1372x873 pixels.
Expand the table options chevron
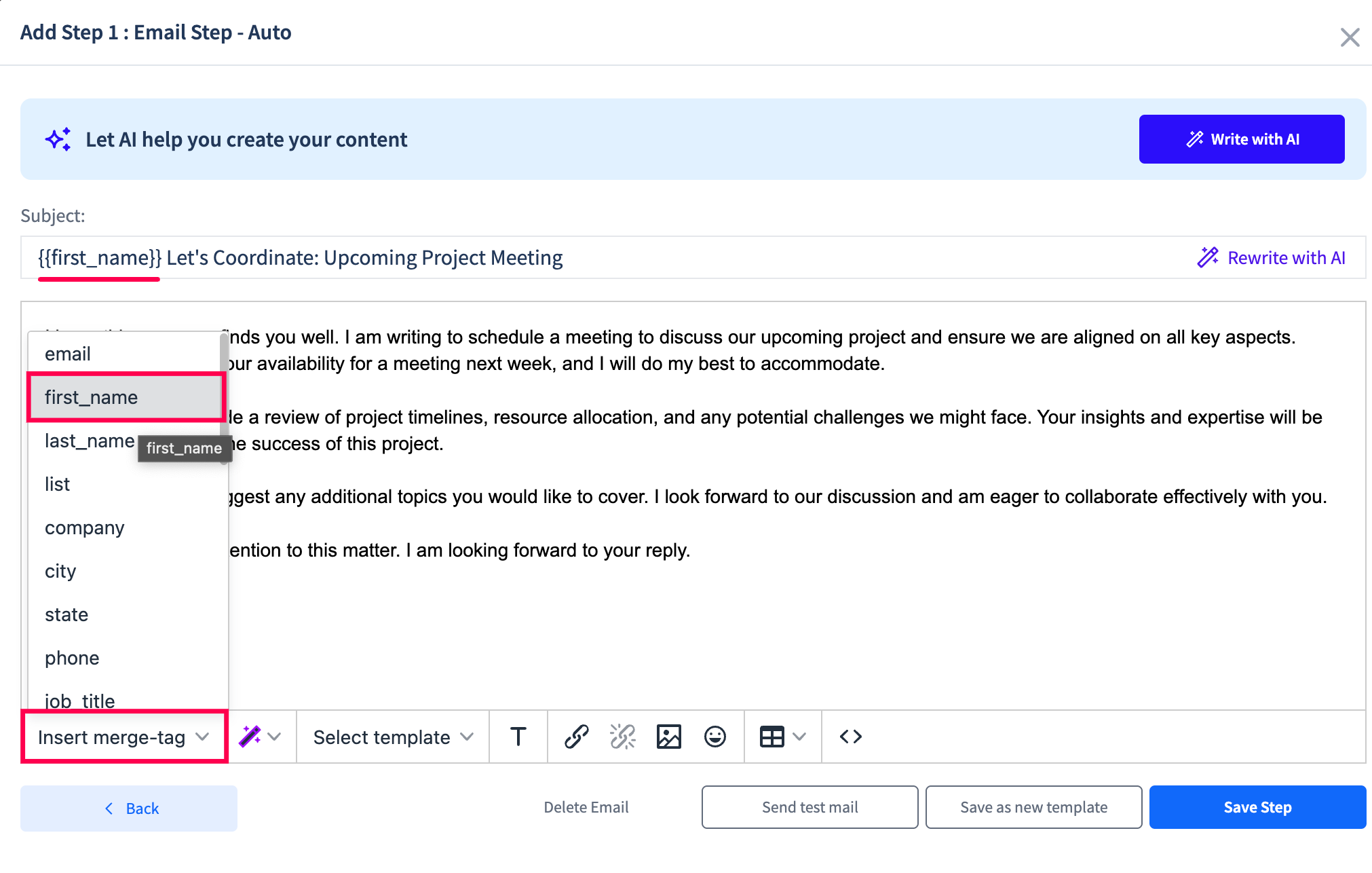(x=799, y=737)
